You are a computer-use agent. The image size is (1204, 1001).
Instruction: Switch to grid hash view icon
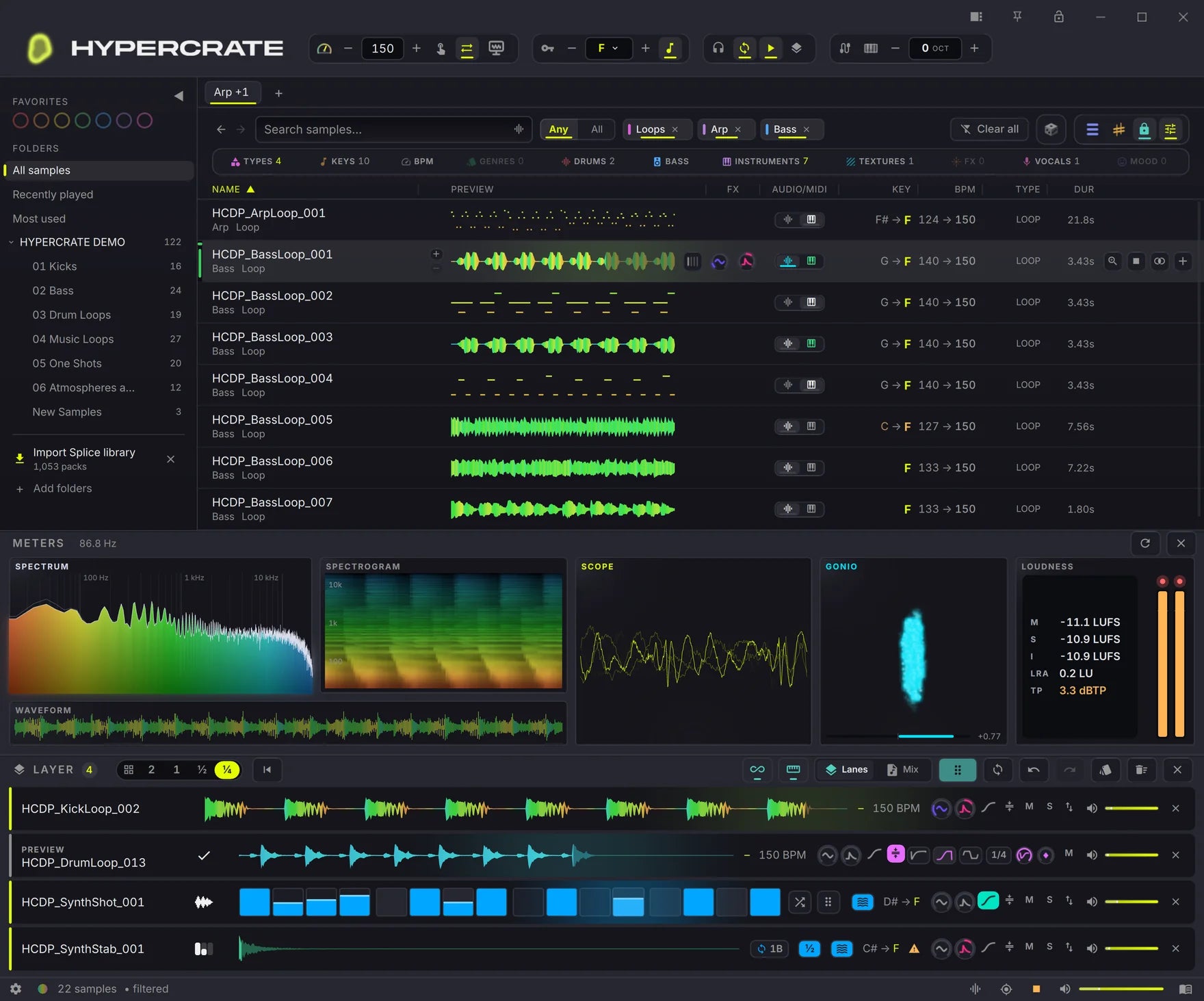(x=1118, y=129)
